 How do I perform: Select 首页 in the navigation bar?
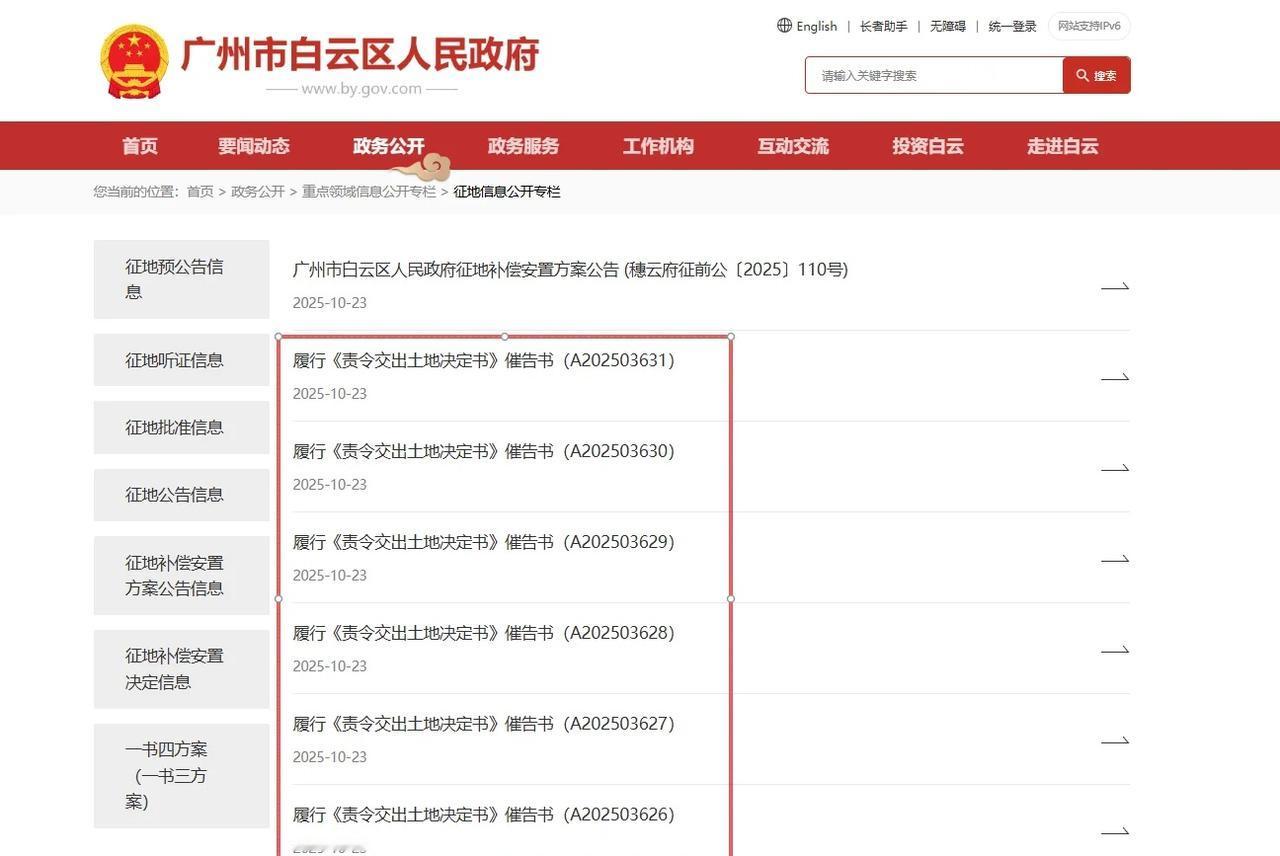[139, 145]
